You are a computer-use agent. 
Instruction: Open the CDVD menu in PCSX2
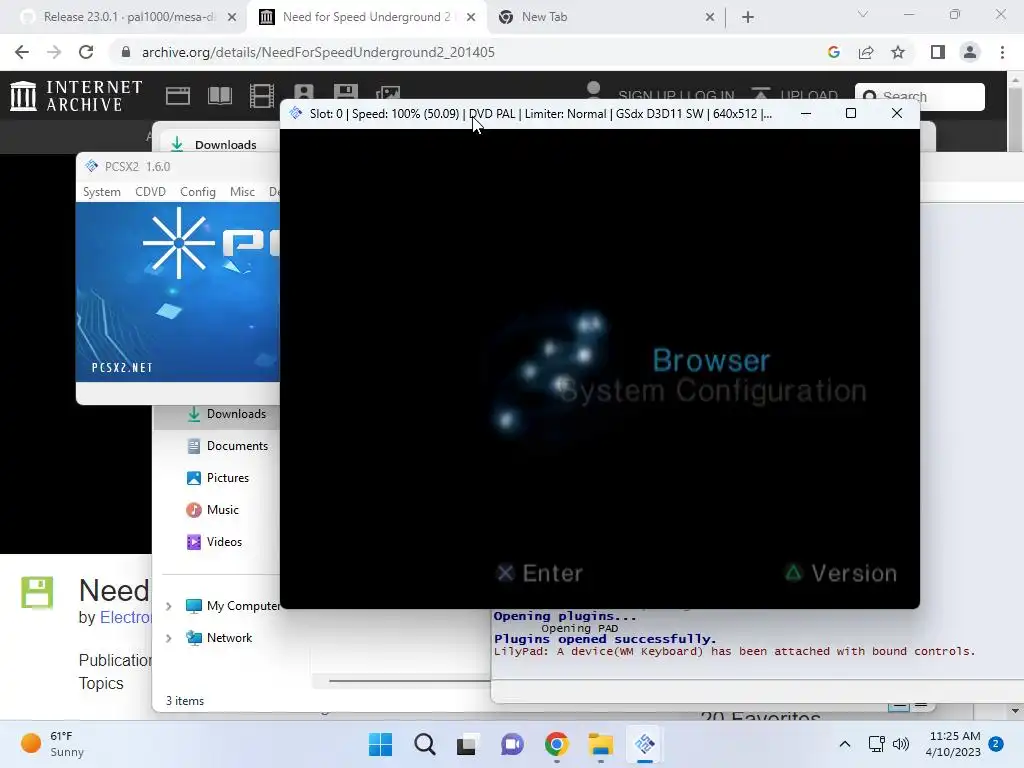pos(150,192)
